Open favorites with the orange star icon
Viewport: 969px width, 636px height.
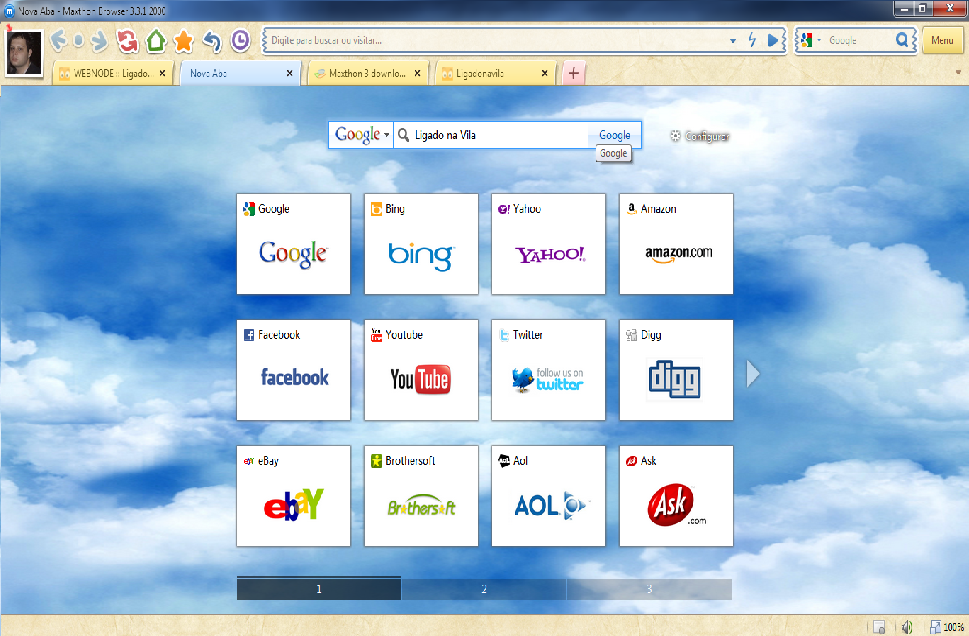click(x=184, y=41)
